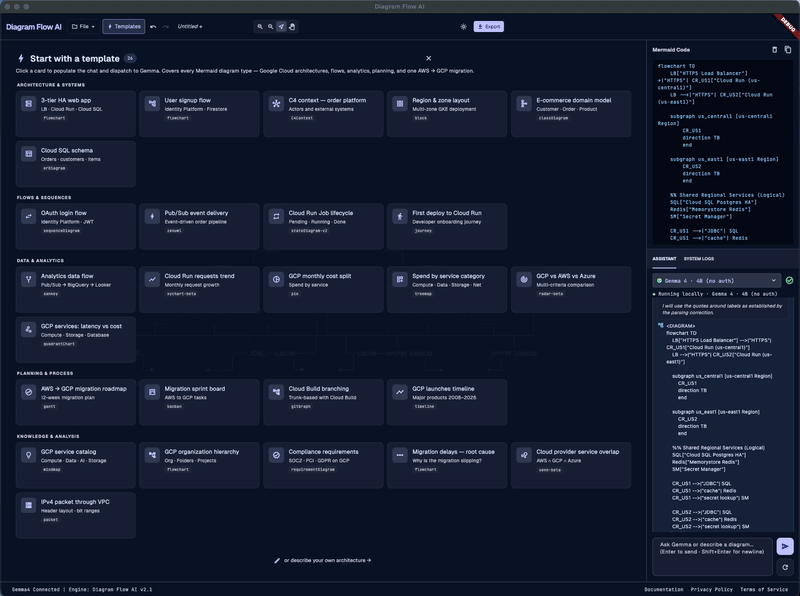800x596 pixels.
Task: Click GCP vs AWS vs Azure icon
Action: [524, 279]
